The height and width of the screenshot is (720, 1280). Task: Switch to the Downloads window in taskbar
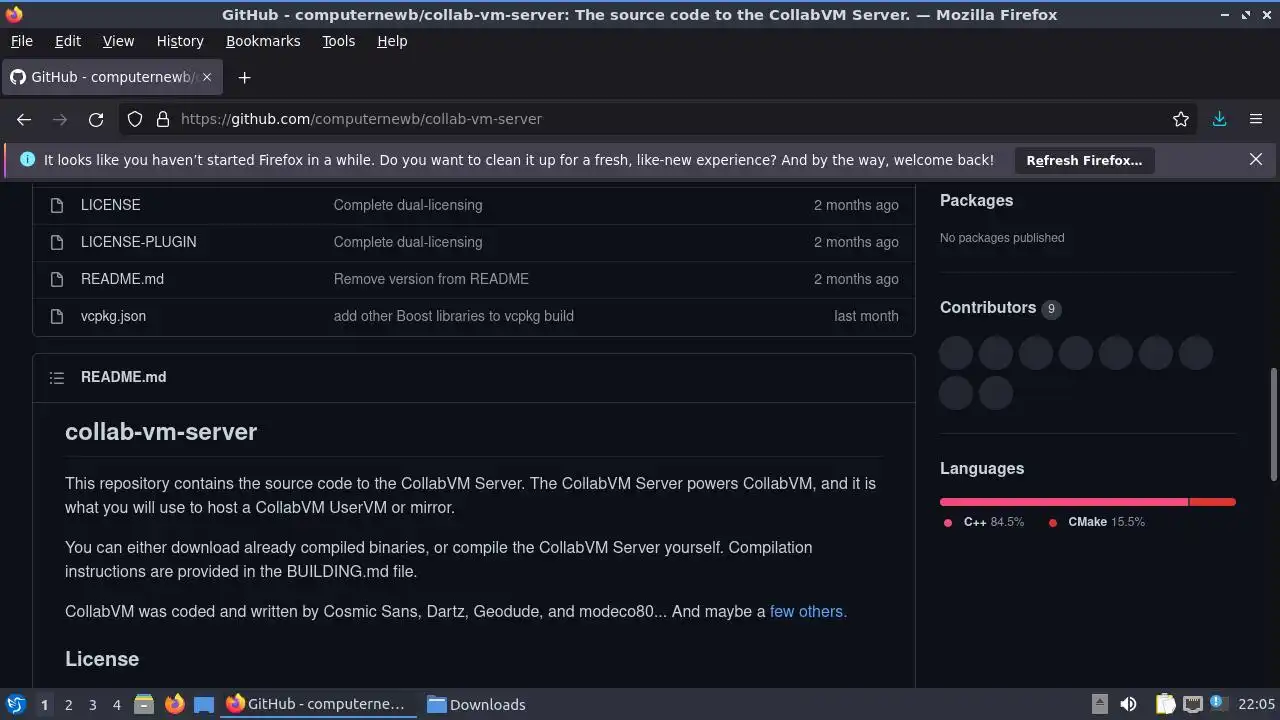pyautogui.click(x=476, y=704)
